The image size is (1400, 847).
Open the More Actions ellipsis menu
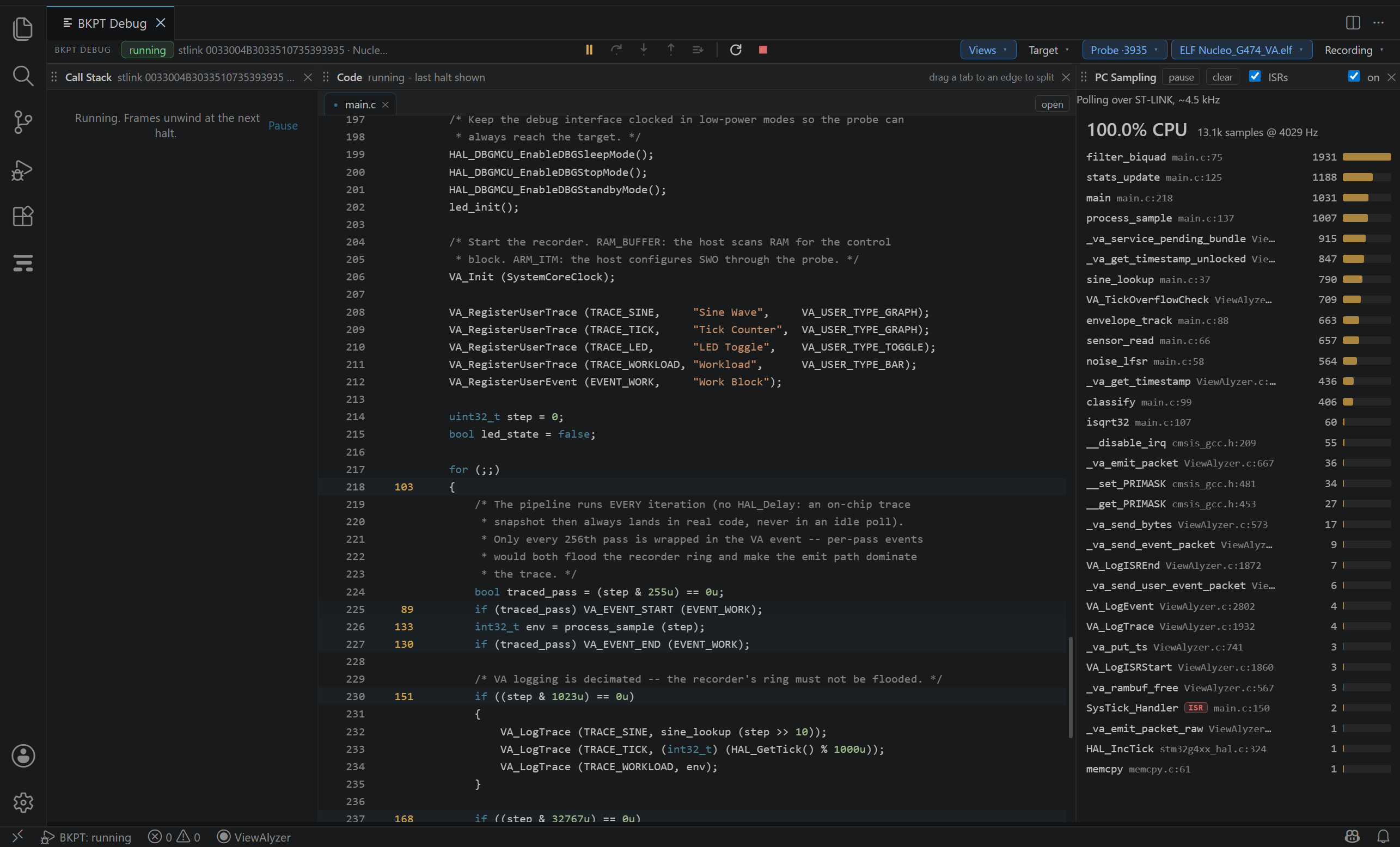tap(1378, 23)
